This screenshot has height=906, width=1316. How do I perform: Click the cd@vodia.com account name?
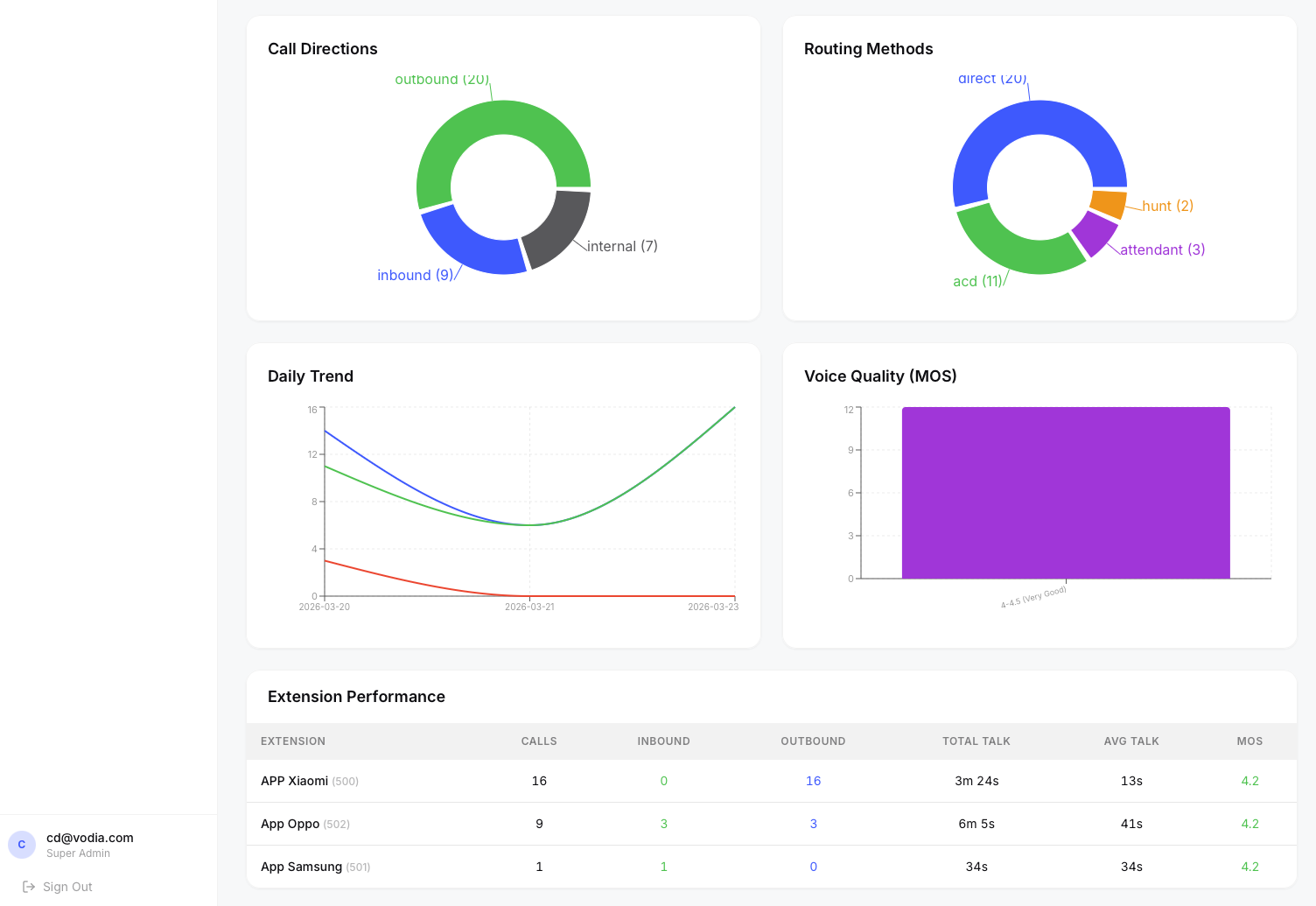tap(89, 838)
